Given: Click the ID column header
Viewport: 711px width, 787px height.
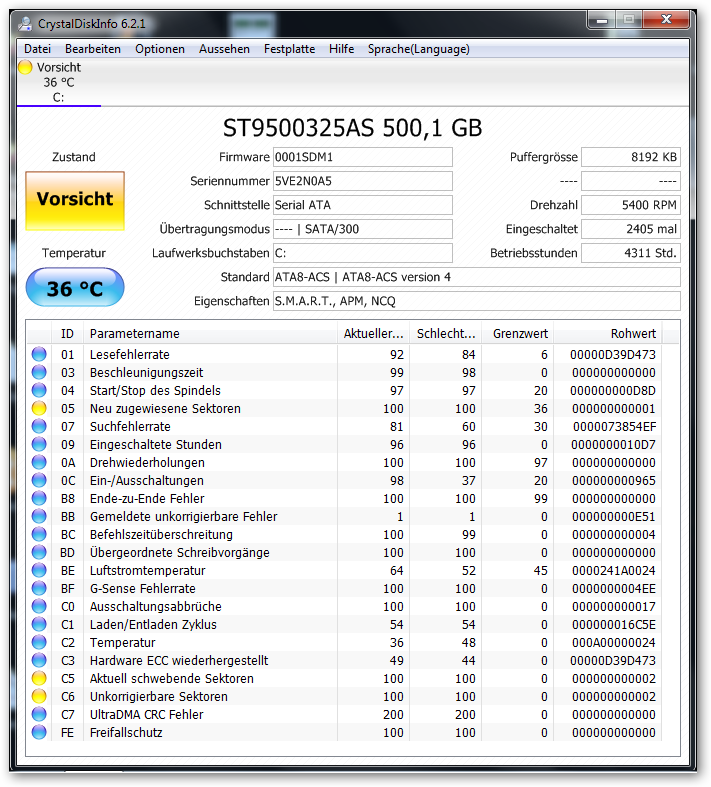Looking at the screenshot, I should click(x=67, y=334).
